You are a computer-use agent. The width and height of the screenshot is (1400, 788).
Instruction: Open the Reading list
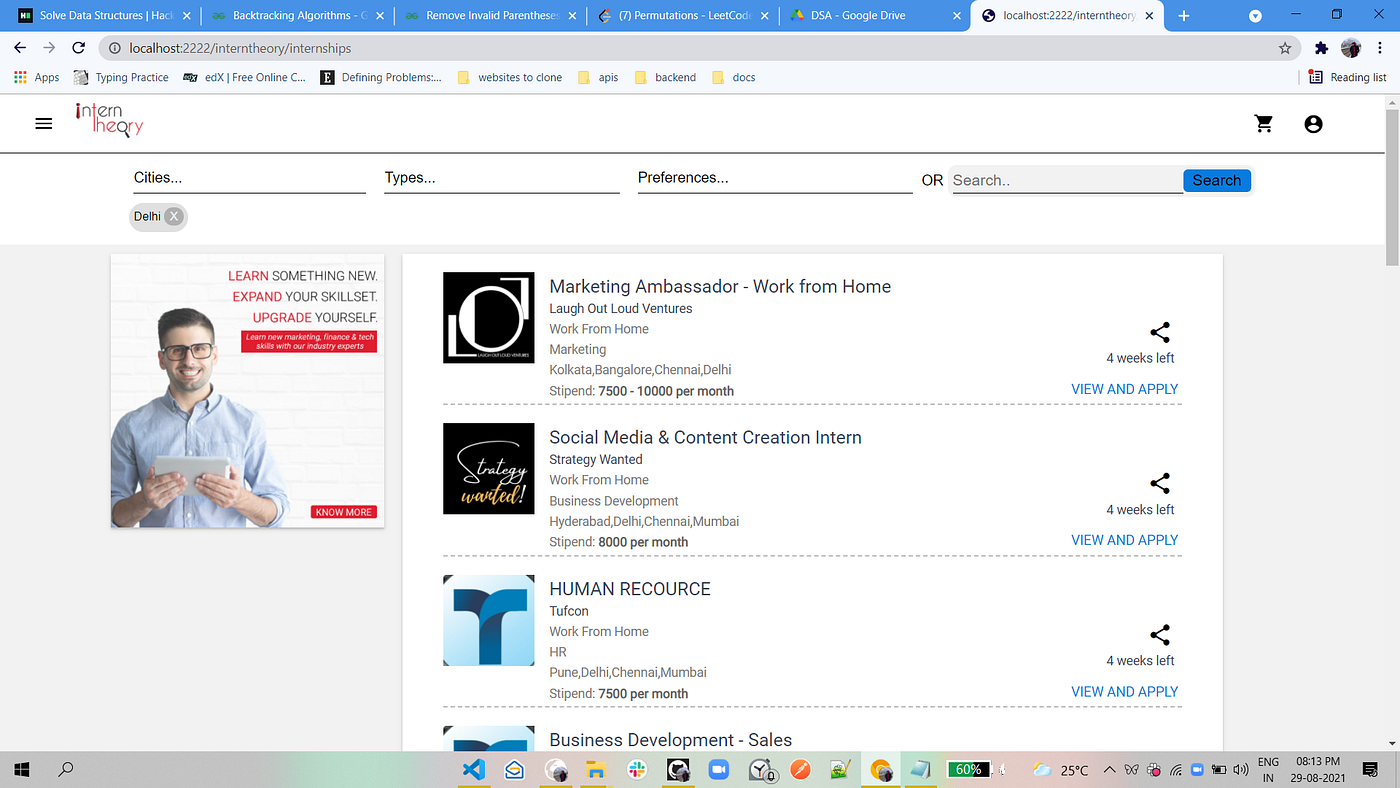(1347, 77)
